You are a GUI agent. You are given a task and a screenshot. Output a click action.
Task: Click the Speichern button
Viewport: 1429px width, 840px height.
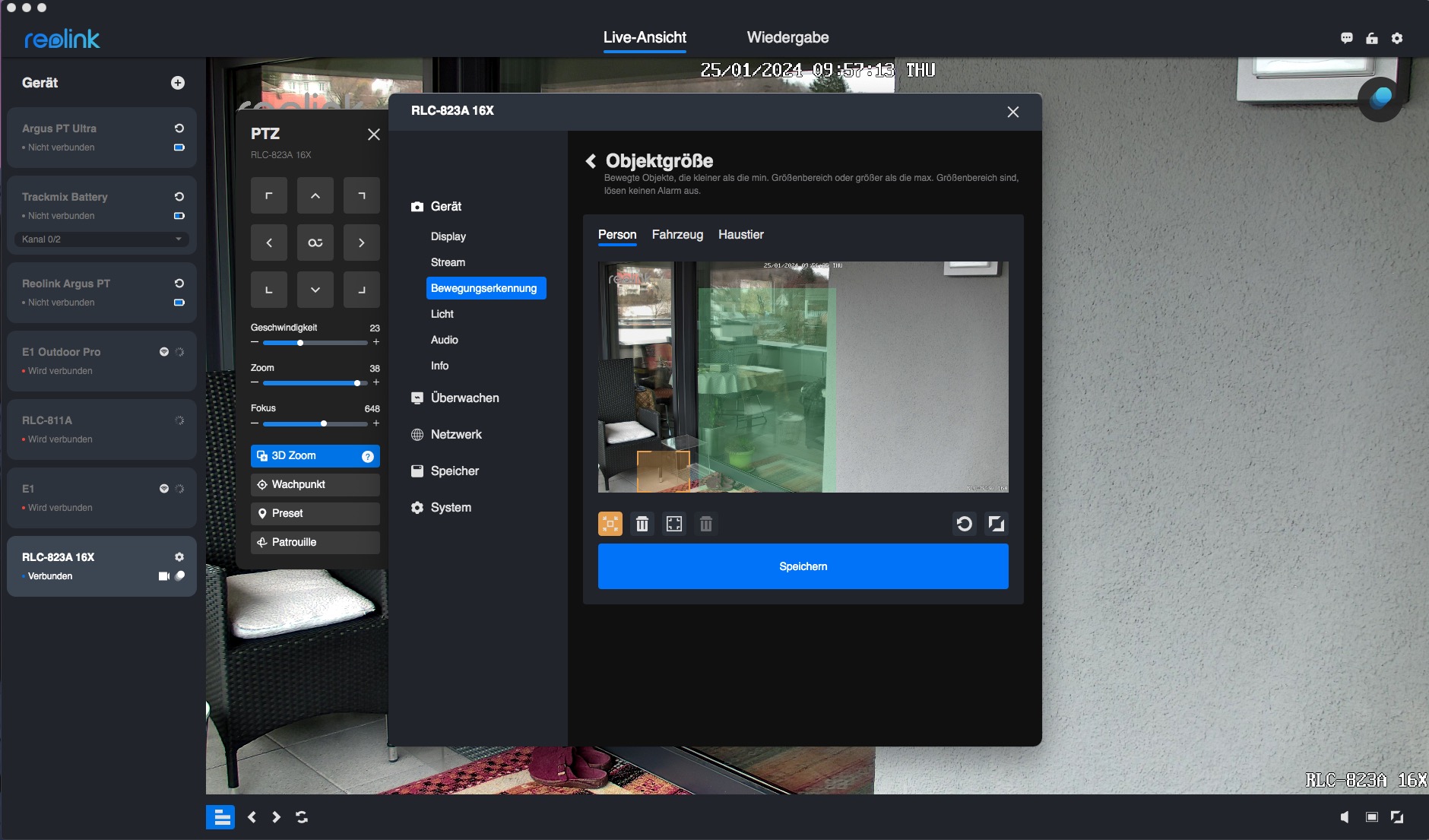(x=803, y=566)
